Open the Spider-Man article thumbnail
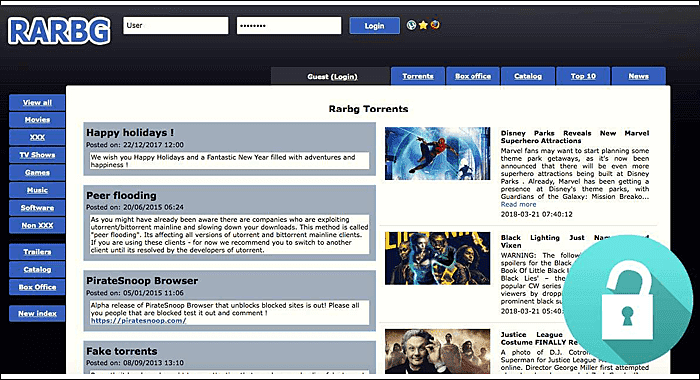The width and height of the screenshot is (700, 380). (438, 154)
